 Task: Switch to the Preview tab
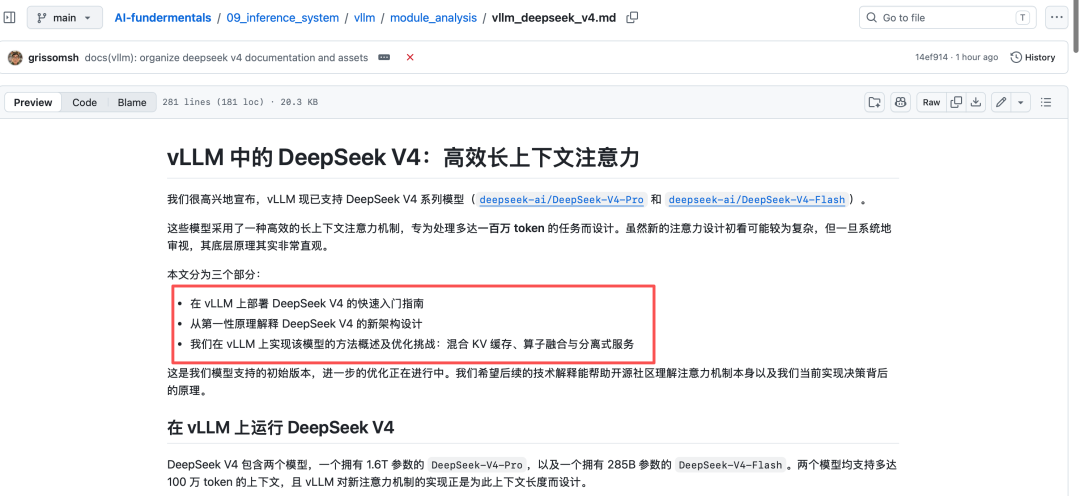[33, 102]
